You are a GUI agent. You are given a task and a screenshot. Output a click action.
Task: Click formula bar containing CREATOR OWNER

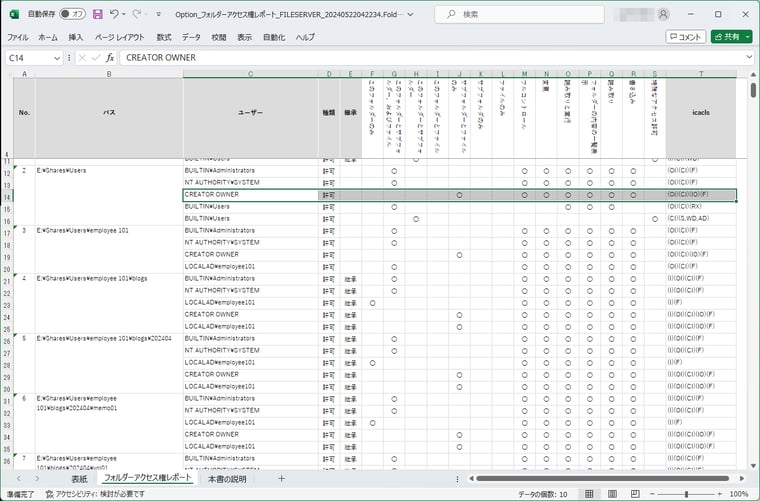[431, 58]
